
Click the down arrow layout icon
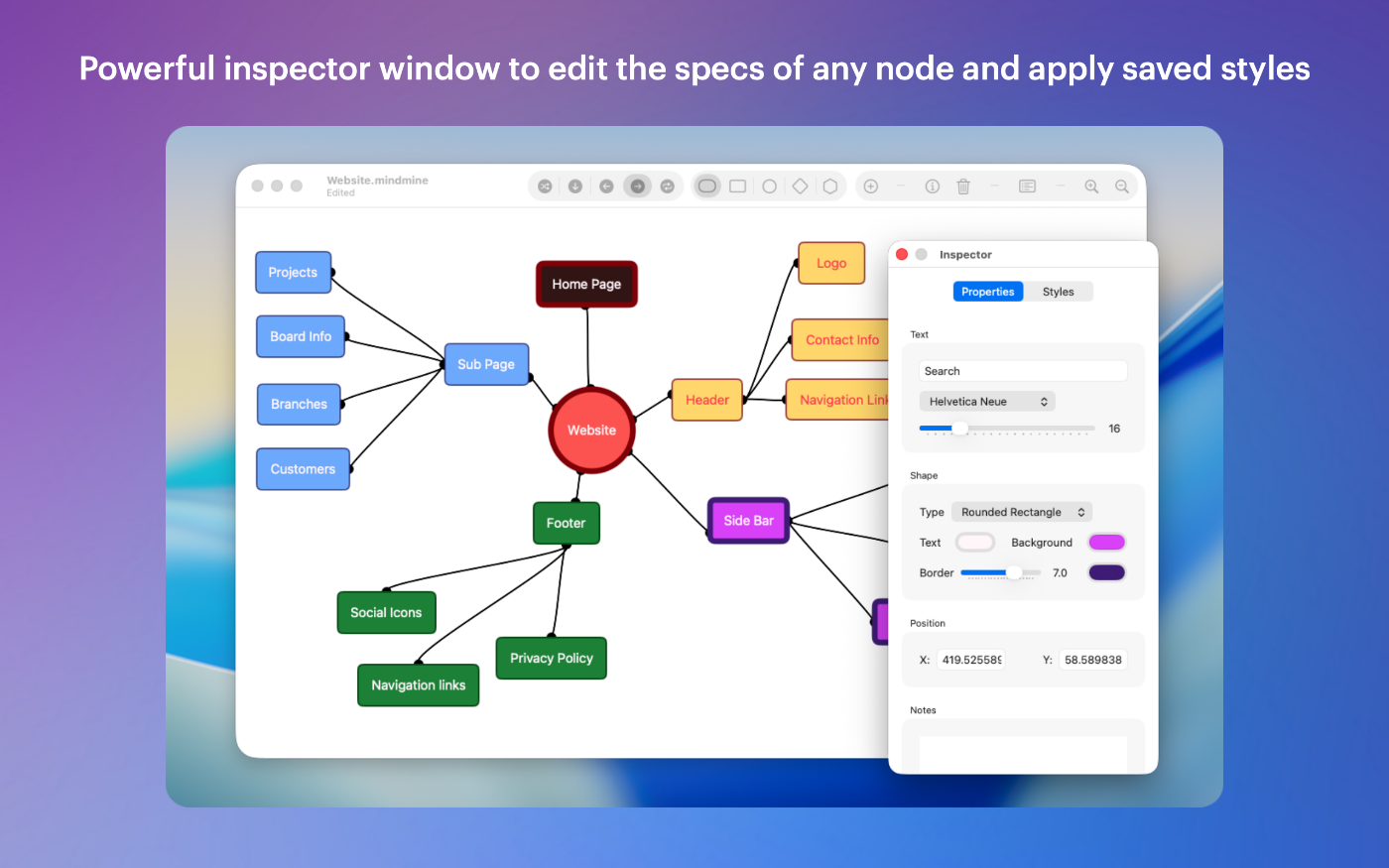575,186
